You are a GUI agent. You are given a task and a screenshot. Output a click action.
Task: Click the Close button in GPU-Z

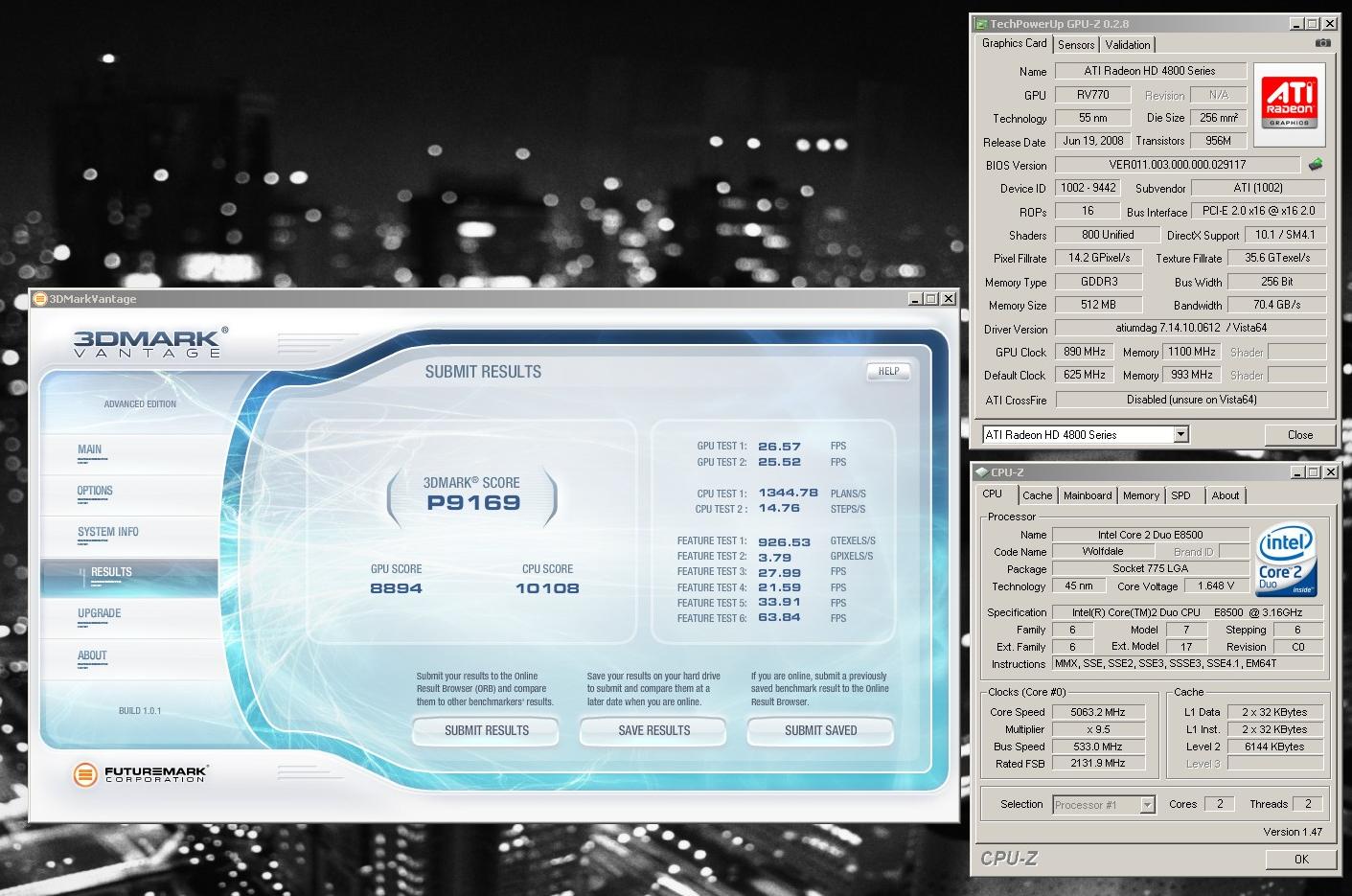pyautogui.click(x=1300, y=435)
